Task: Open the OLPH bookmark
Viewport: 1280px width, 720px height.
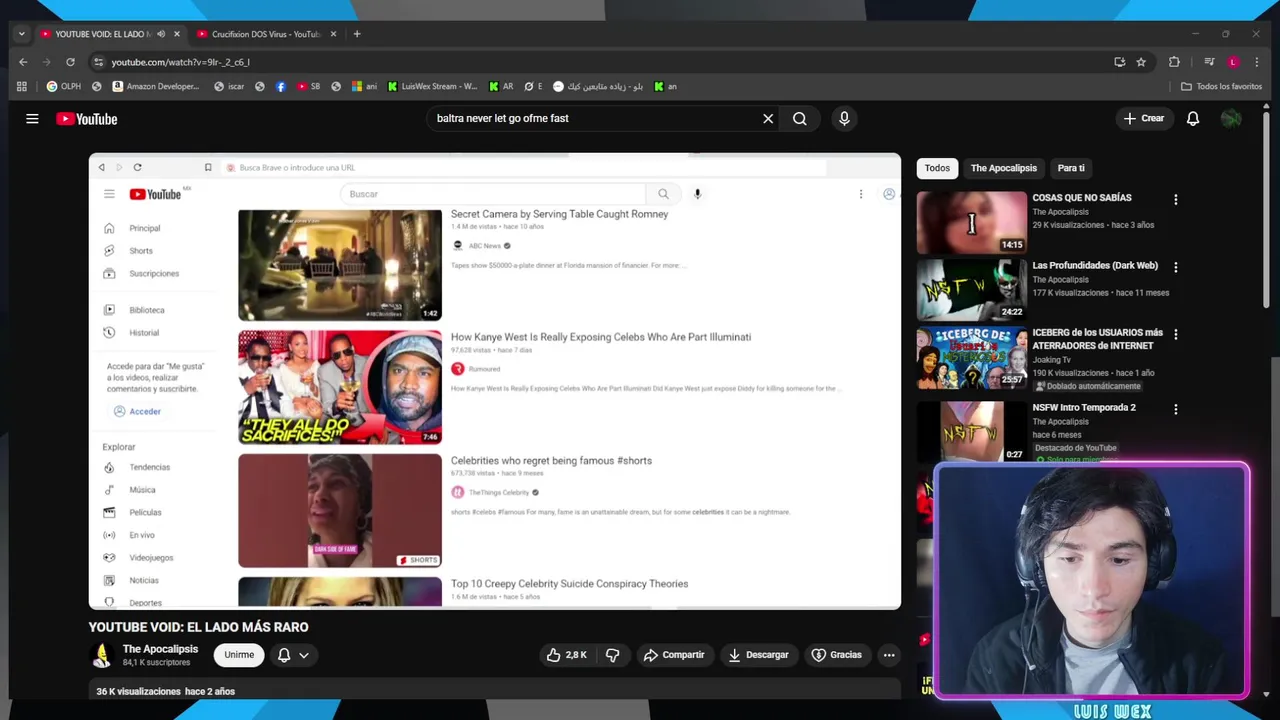Action: pos(63,87)
